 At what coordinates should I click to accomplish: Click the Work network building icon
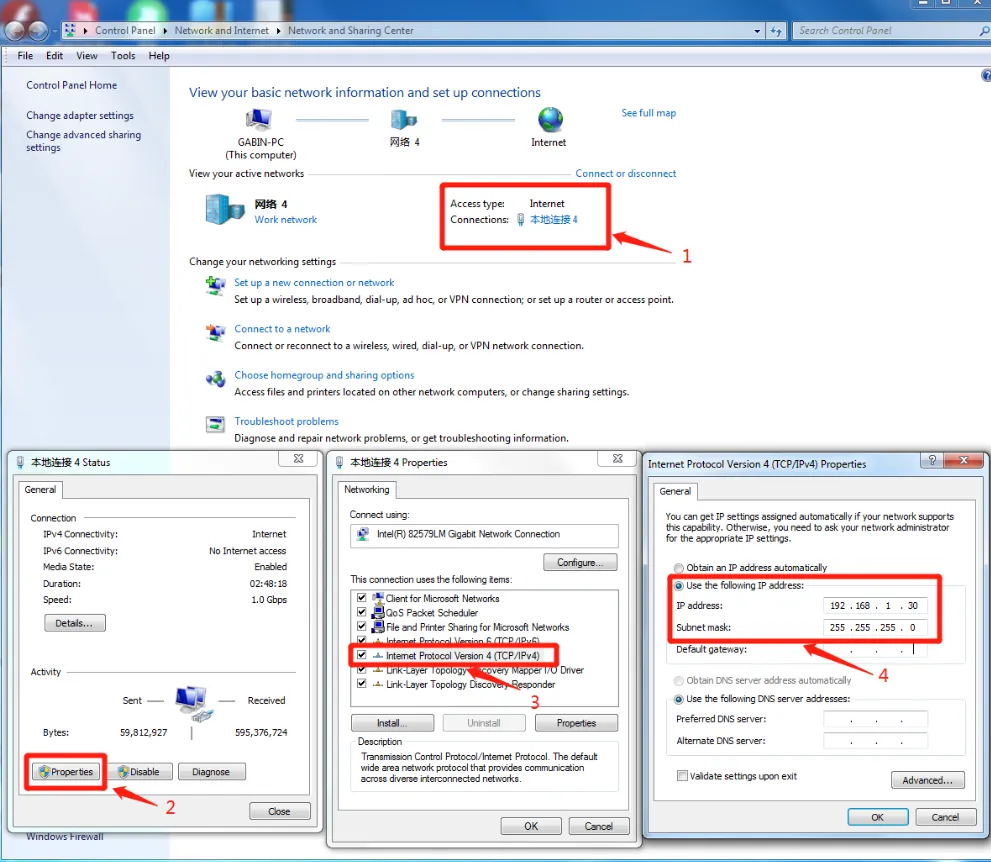tap(225, 209)
